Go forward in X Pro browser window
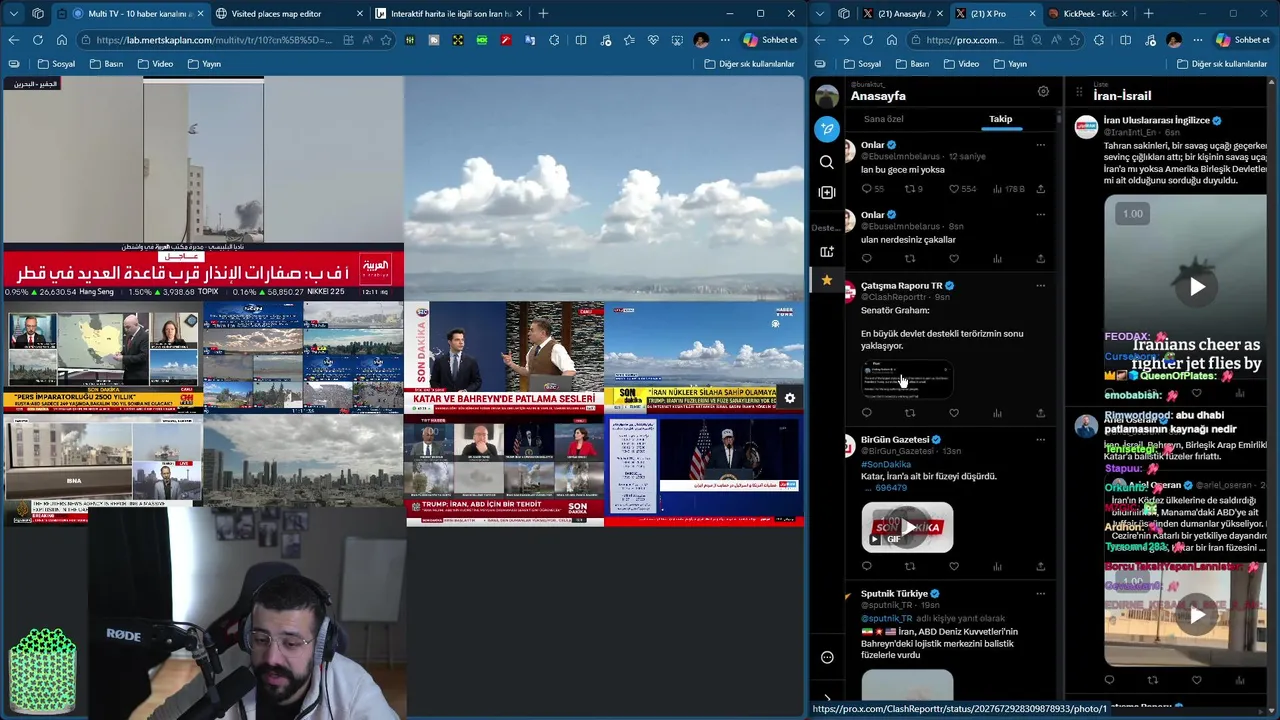The image size is (1280, 720). [844, 40]
